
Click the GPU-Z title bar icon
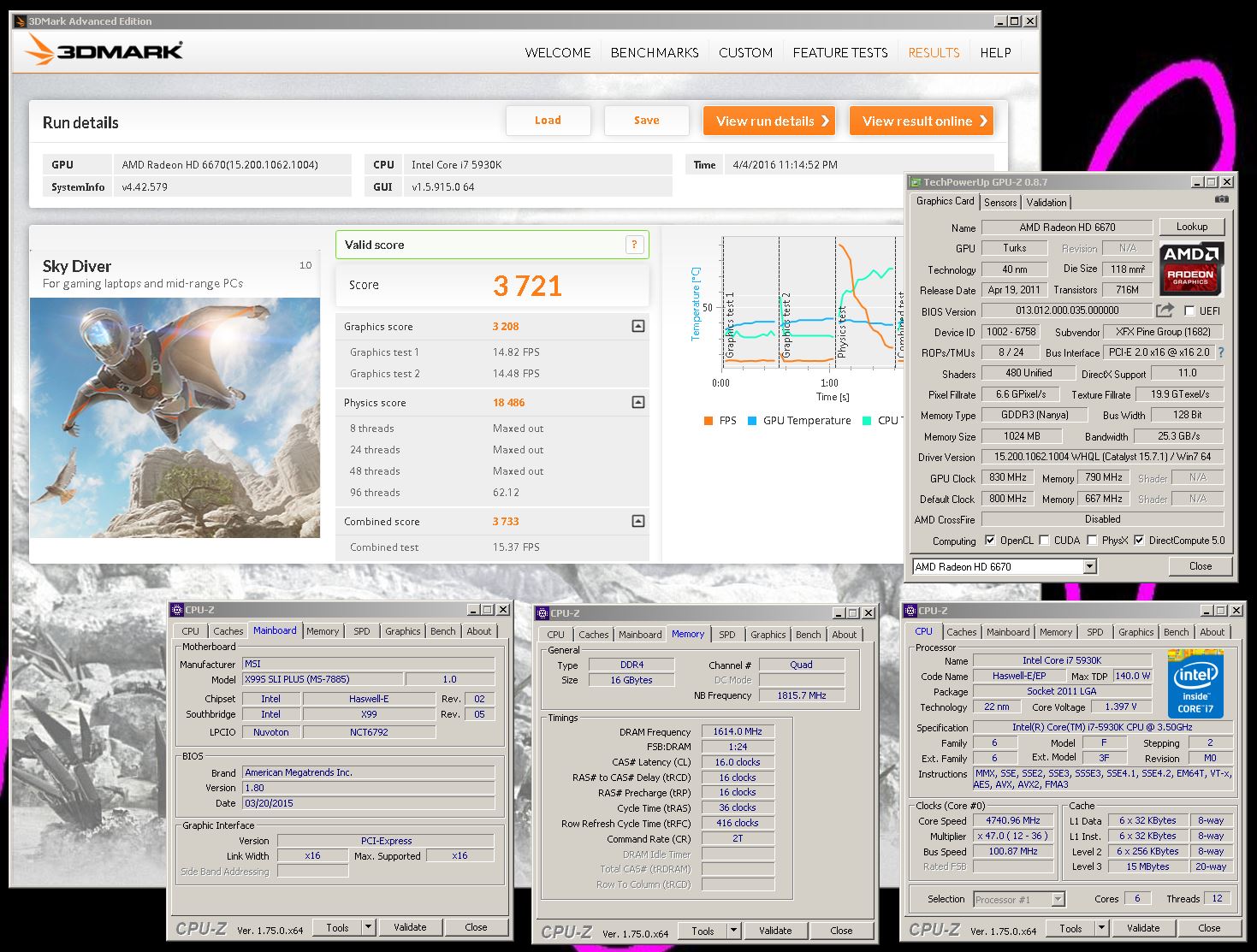coord(916,182)
